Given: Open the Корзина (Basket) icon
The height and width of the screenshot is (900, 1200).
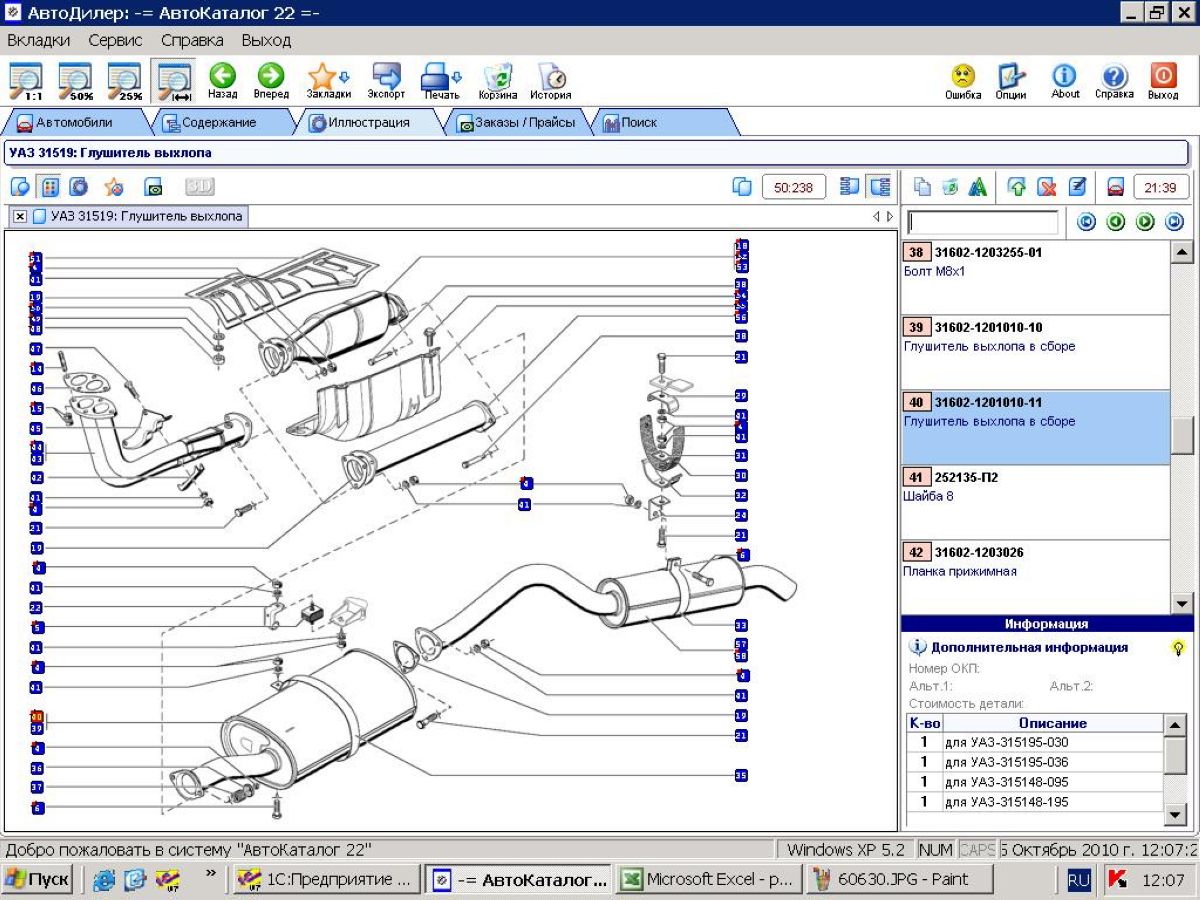Looking at the screenshot, I should (x=497, y=79).
